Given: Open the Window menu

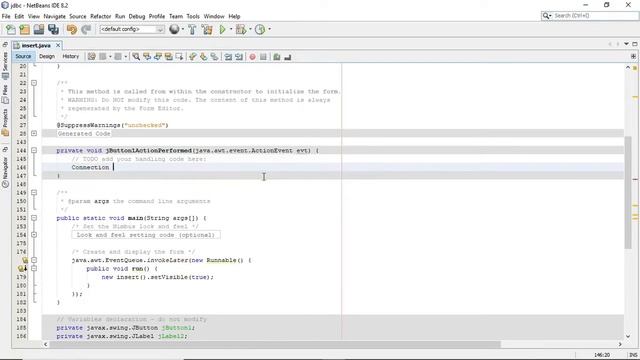Looking at the screenshot, I should point(214,16).
